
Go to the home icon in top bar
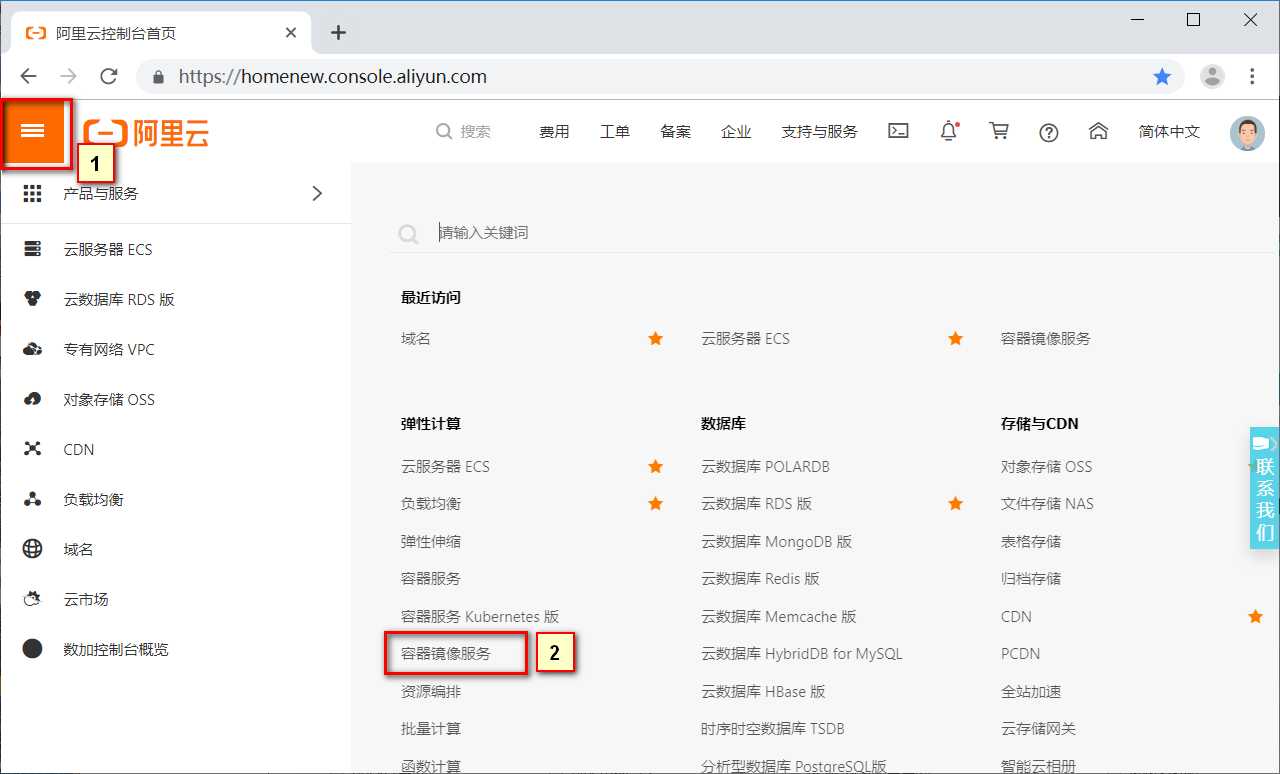point(1098,131)
